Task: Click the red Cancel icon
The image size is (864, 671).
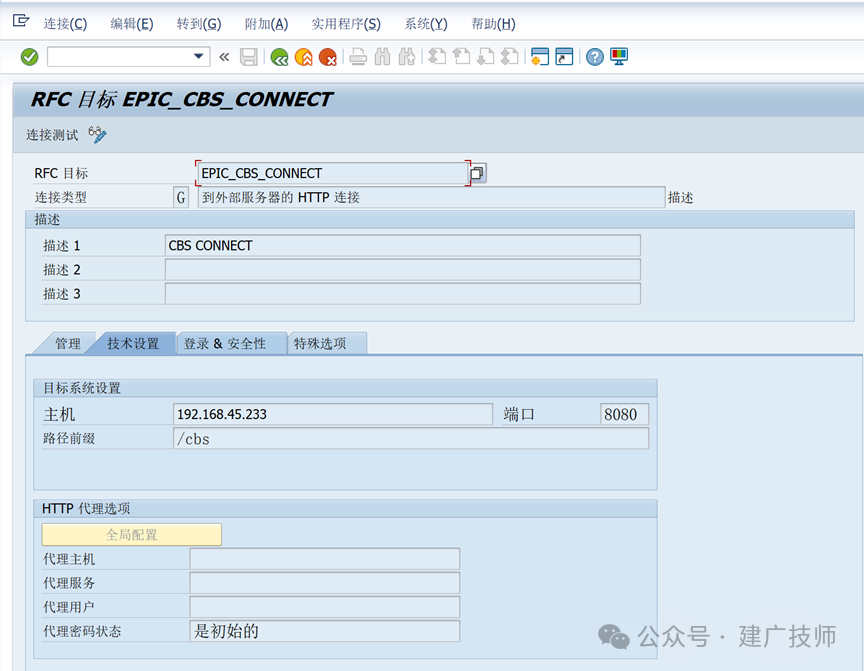Action: (x=328, y=57)
